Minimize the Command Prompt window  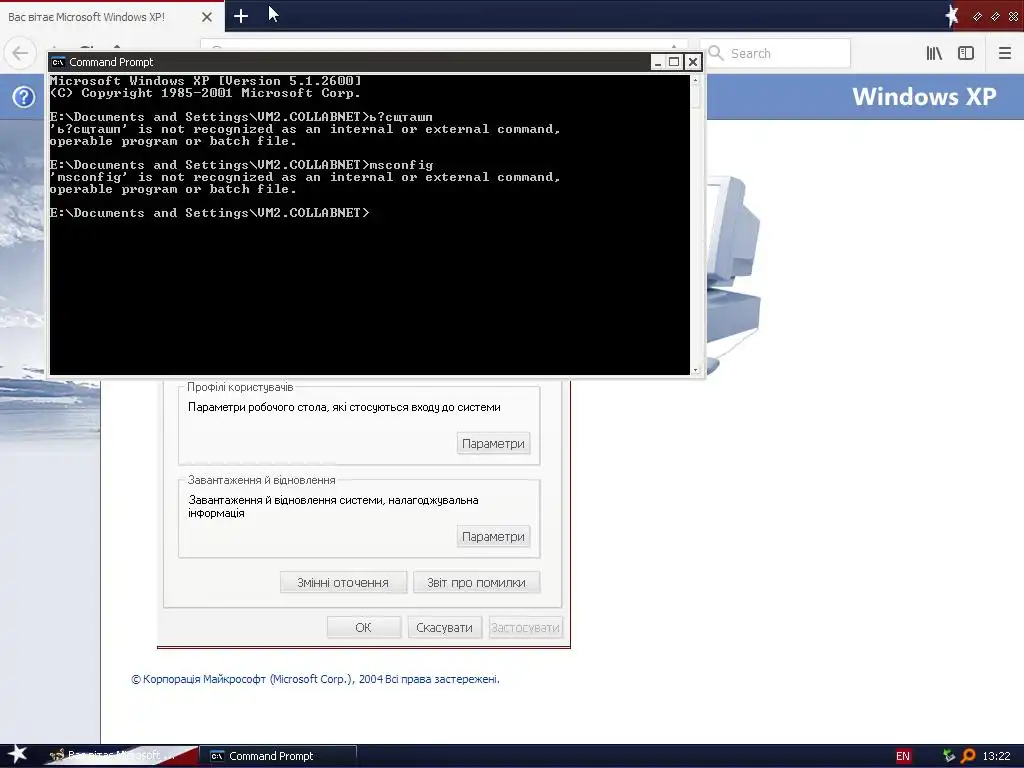(658, 62)
